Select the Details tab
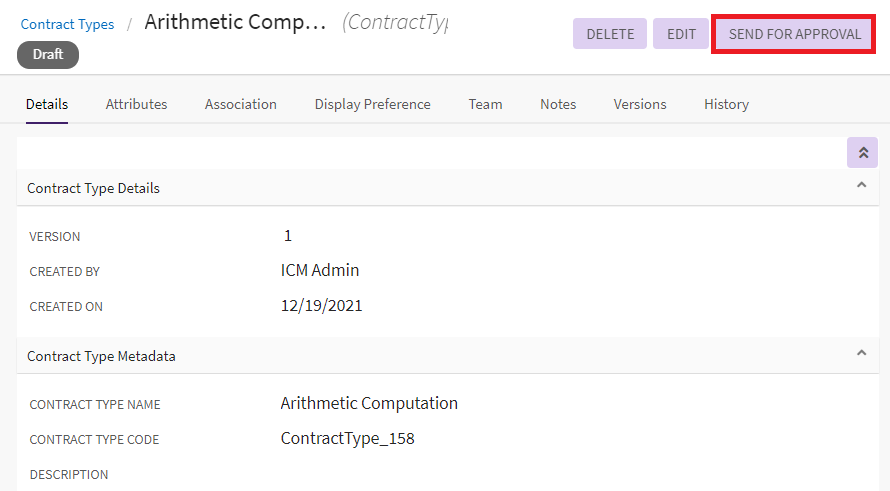Screen dimensions: 890x491 pyautogui.click(x=47, y=104)
